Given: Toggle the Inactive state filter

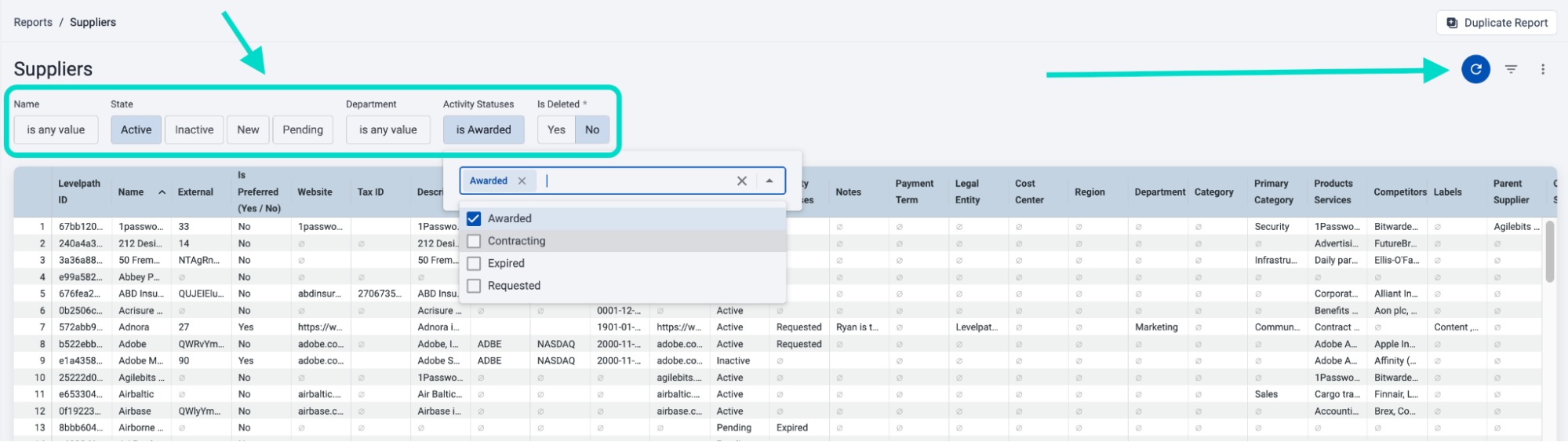Looking at the screenshot, I should click(x=194, y=130).
